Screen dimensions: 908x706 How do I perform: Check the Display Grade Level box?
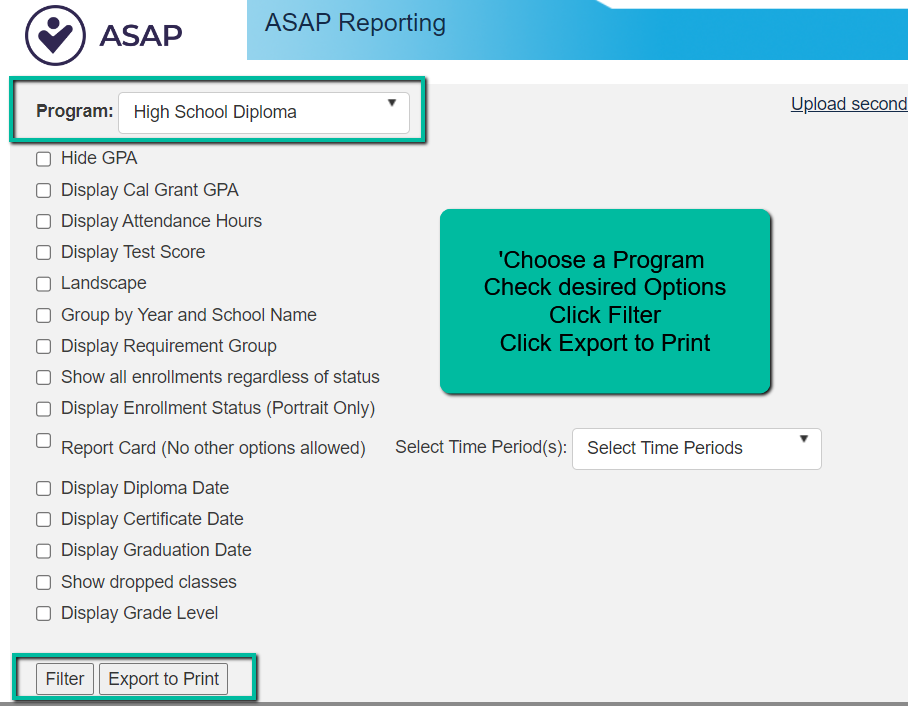[43, 613]
